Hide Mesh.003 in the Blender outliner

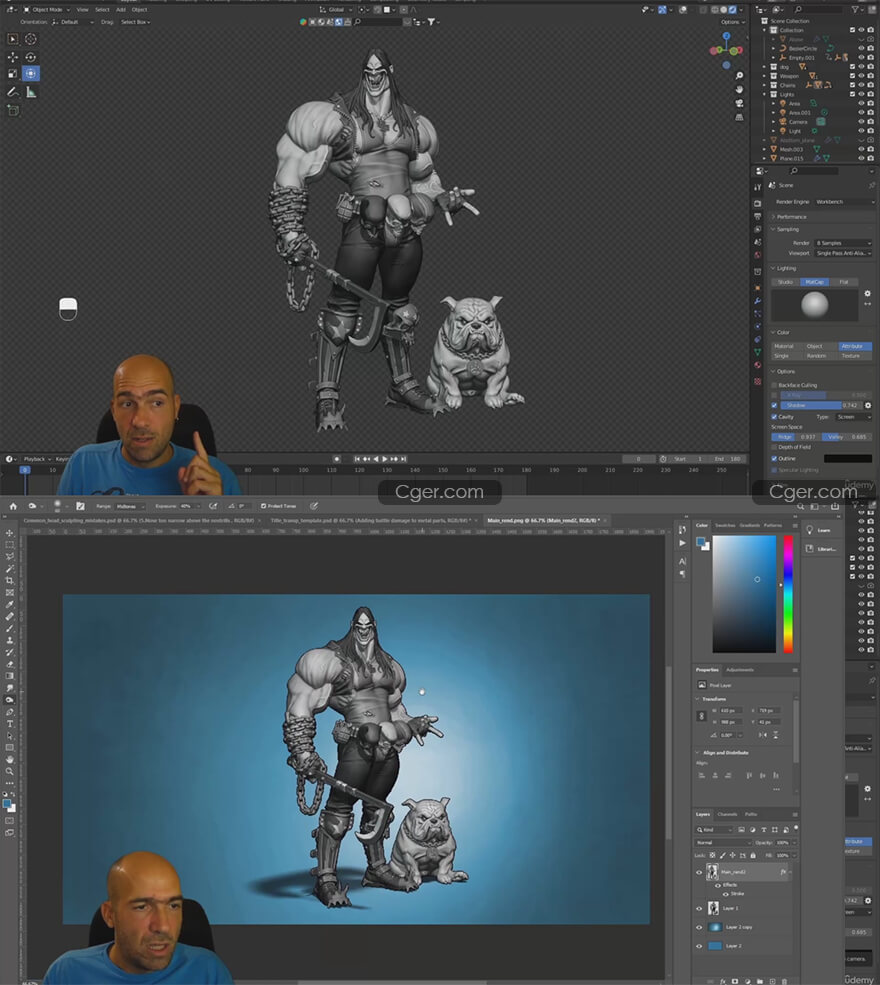tap(861, 149)
